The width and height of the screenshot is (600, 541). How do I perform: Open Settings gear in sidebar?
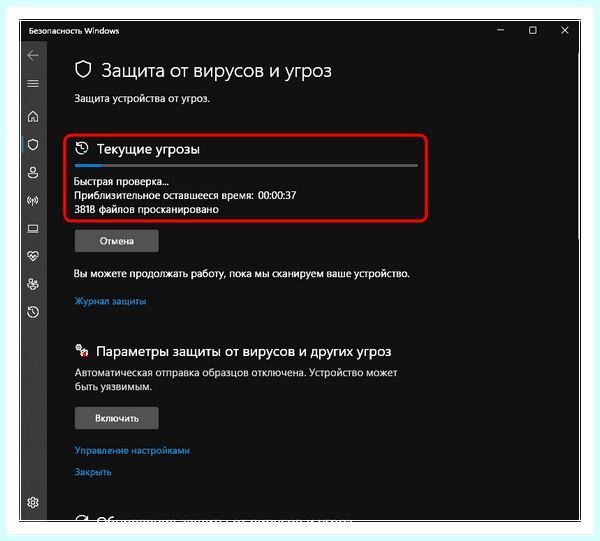(x=33, y=502)
